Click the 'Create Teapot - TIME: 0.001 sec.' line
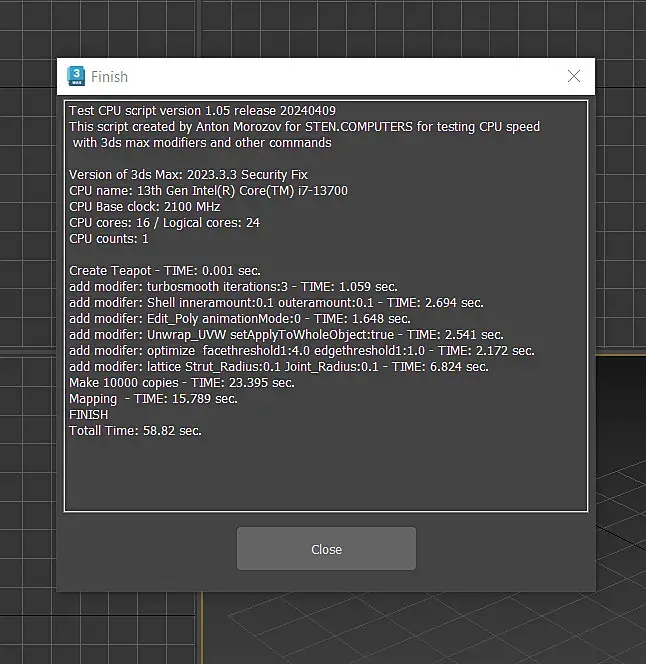 pos(165,271)
